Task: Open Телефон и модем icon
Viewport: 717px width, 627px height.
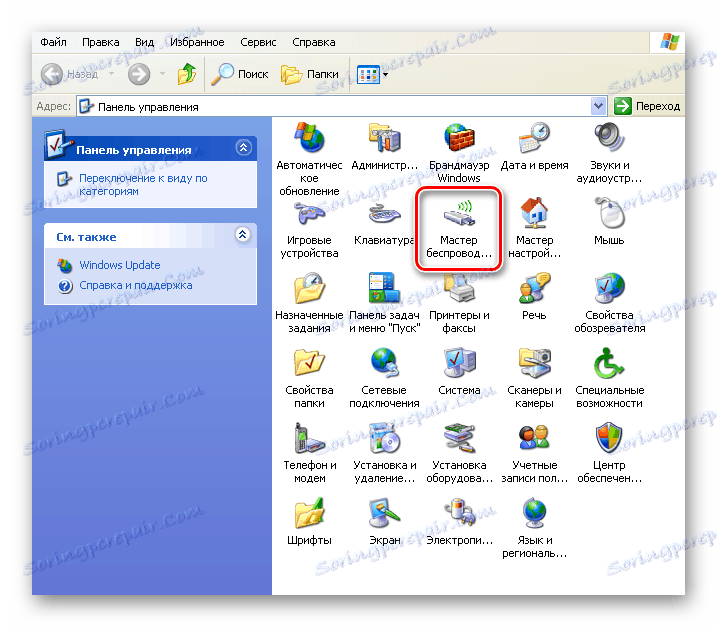Action: click(310, 438)
